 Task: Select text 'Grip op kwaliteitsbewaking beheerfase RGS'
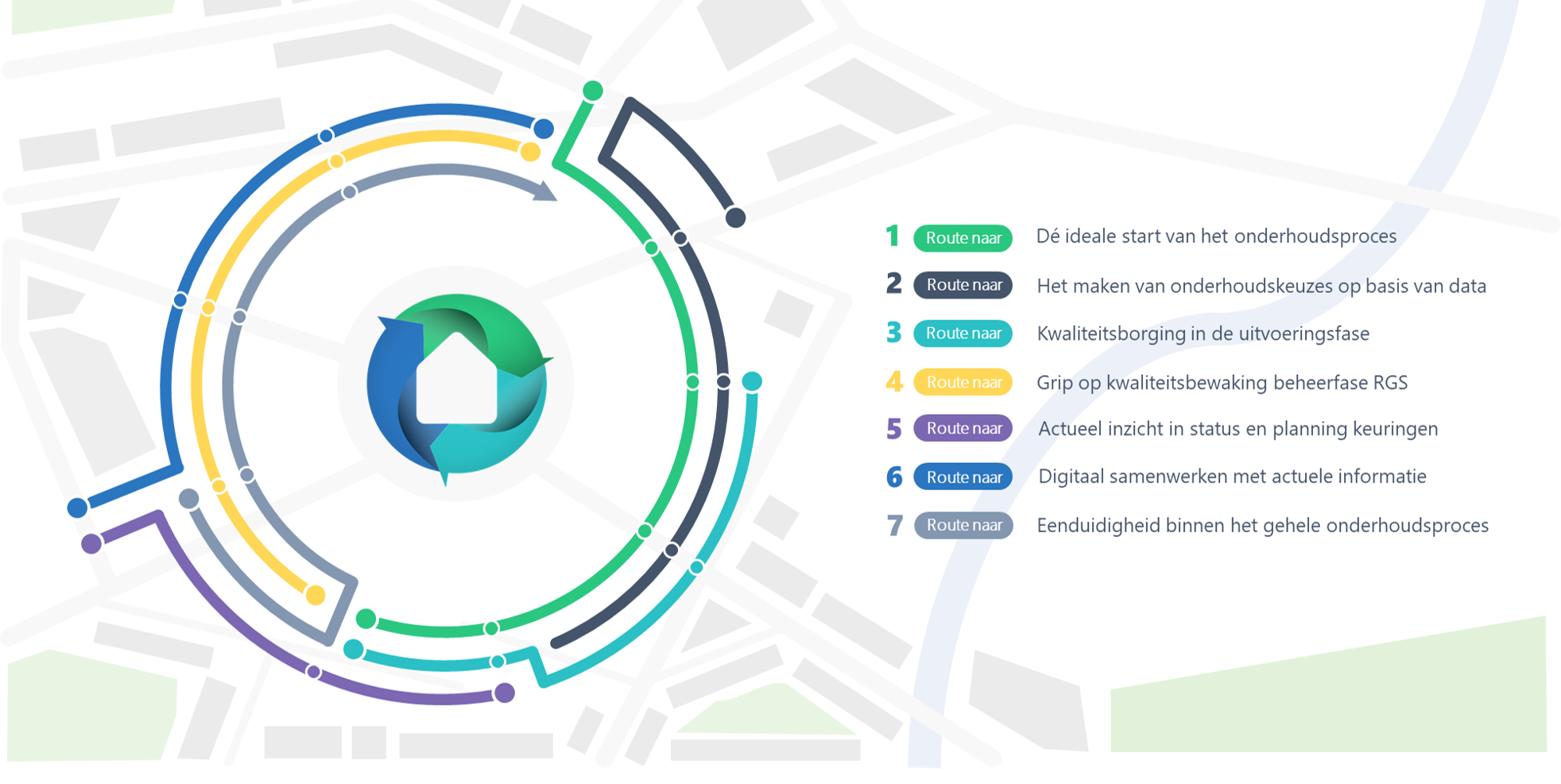tap(1222, 383)
